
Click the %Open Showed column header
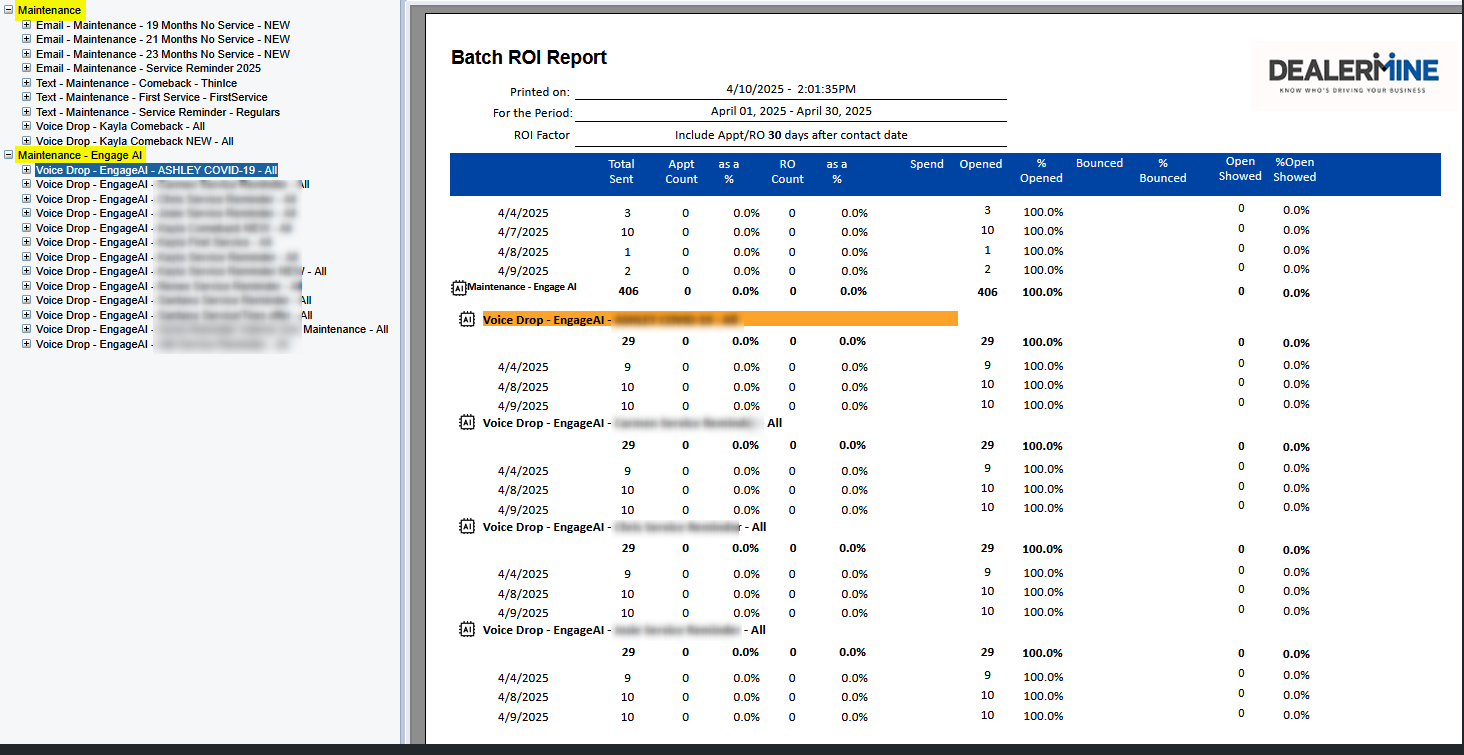(x=1294, y=169)
